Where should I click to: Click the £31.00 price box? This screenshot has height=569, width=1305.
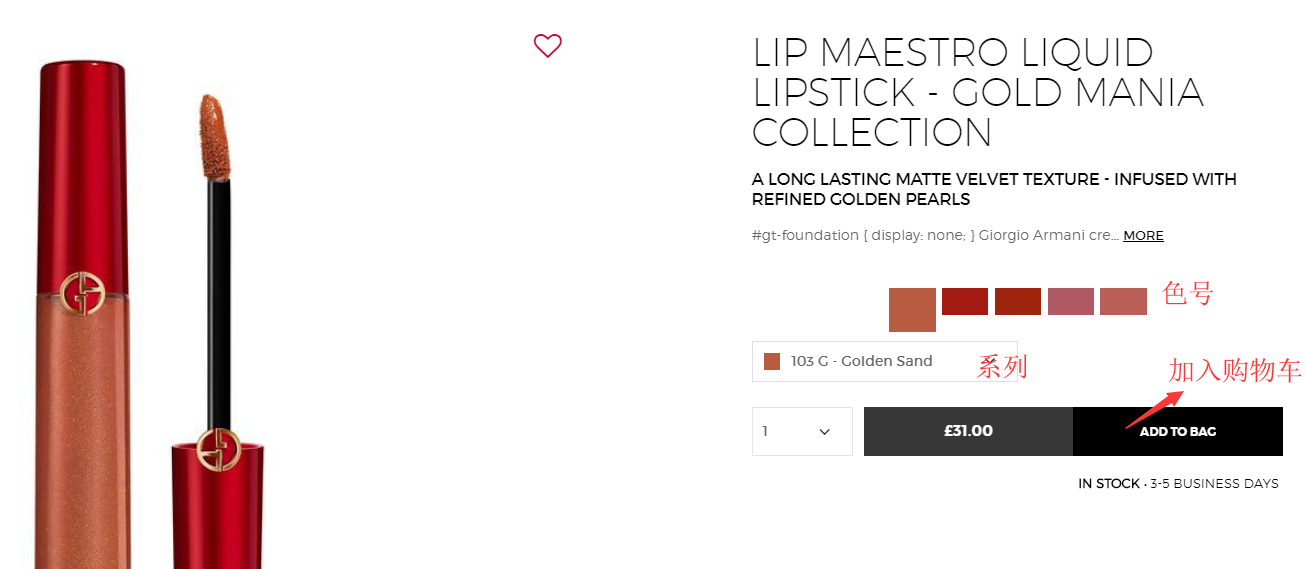click(x=968, y=432)
